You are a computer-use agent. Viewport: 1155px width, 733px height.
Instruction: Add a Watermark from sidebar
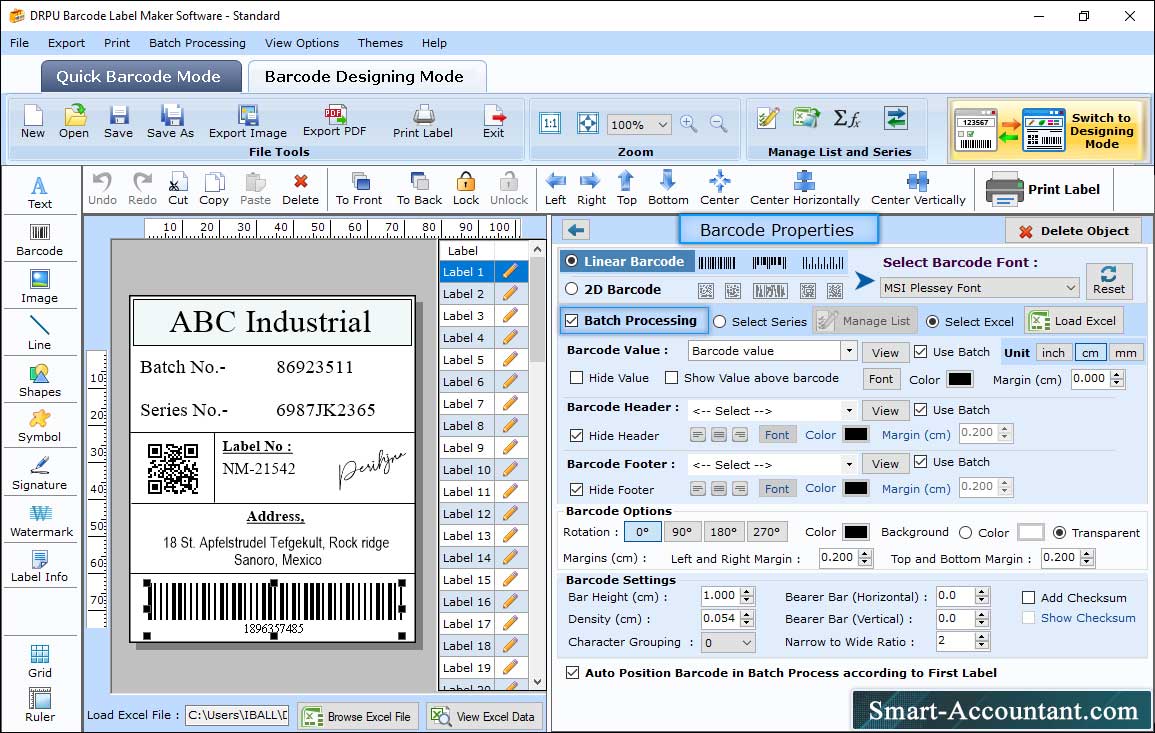[41, 521]
